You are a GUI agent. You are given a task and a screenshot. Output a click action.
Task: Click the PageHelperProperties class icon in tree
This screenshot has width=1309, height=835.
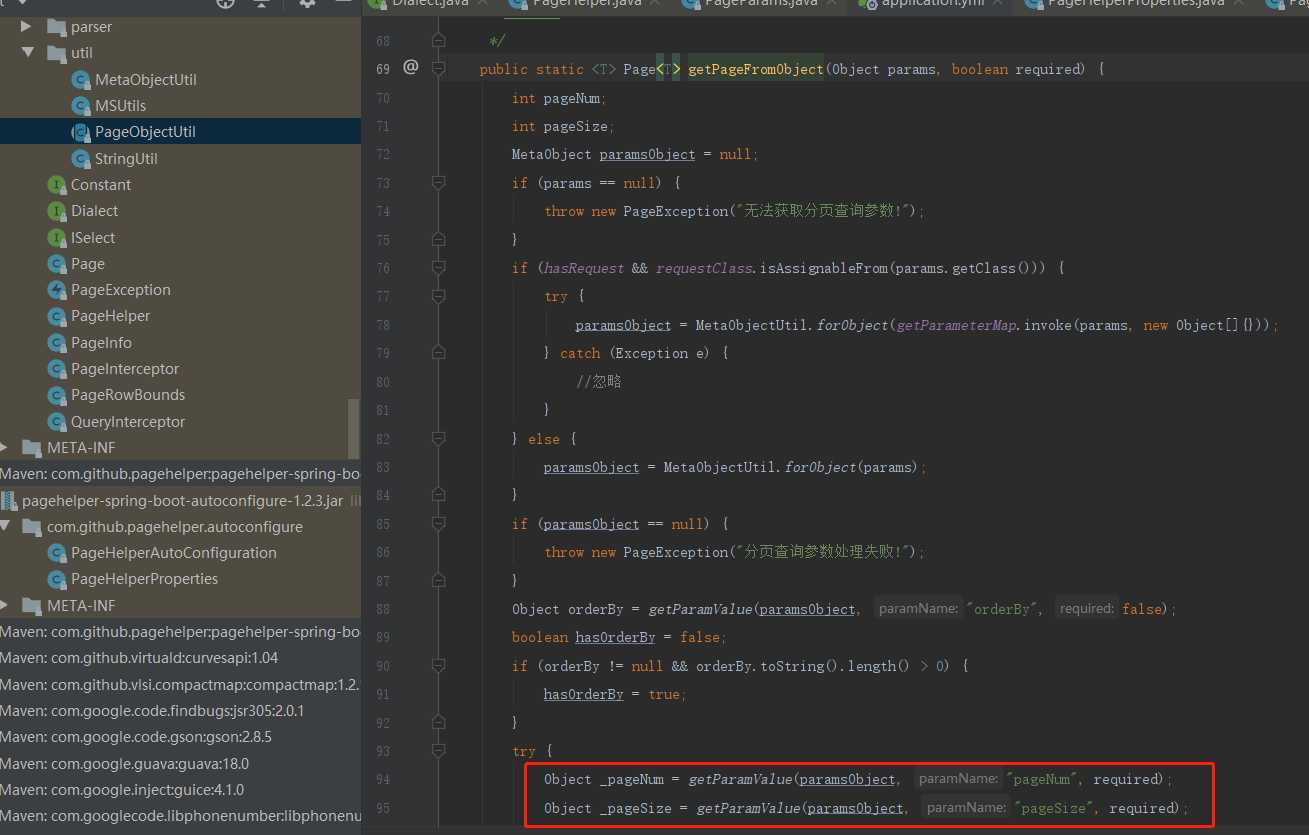[57, 579]
